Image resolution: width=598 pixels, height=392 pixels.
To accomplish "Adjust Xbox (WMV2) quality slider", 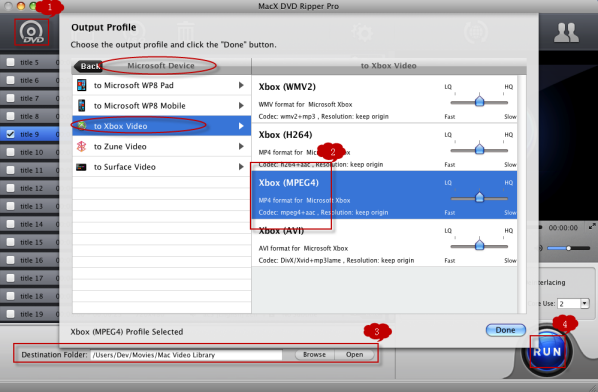I will pos(479,101).
